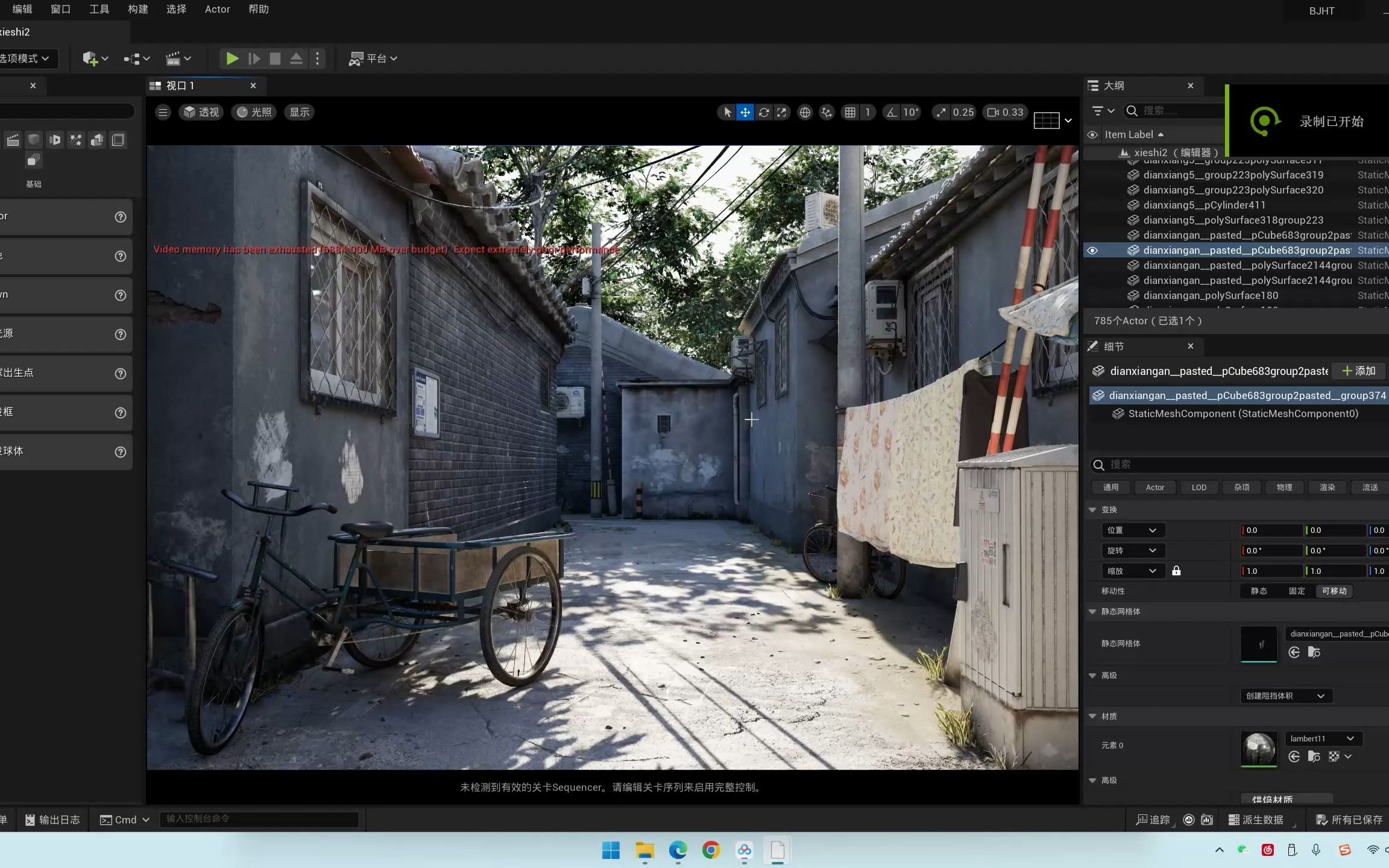The height and width of the screenshot is (868, 1389).
Task: Click the Eject button in play toolbar
Action: tap(296, 58)
